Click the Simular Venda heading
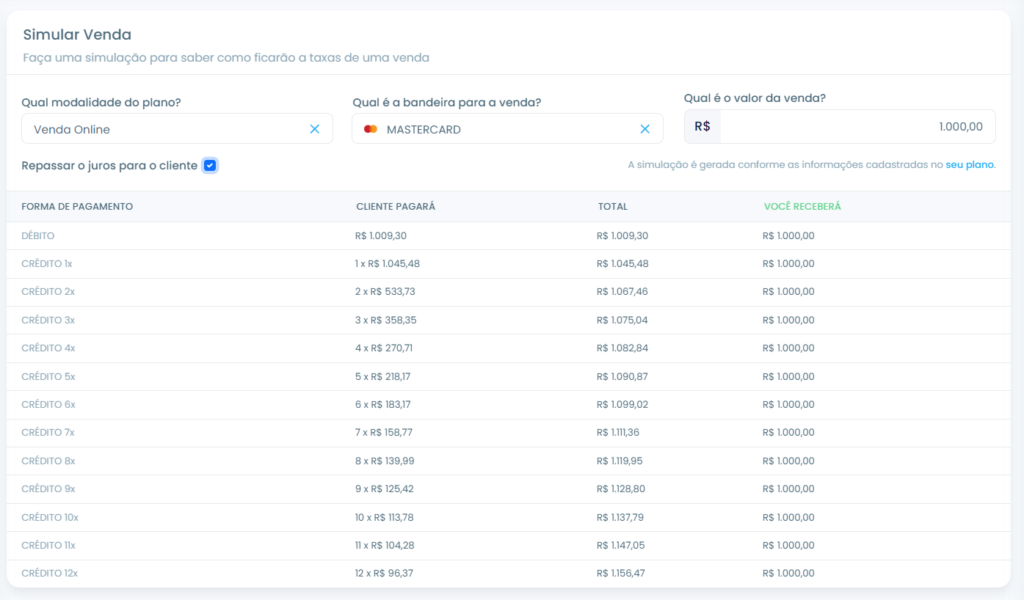This screenshot has height=600, width=1024. pos(77,35)
